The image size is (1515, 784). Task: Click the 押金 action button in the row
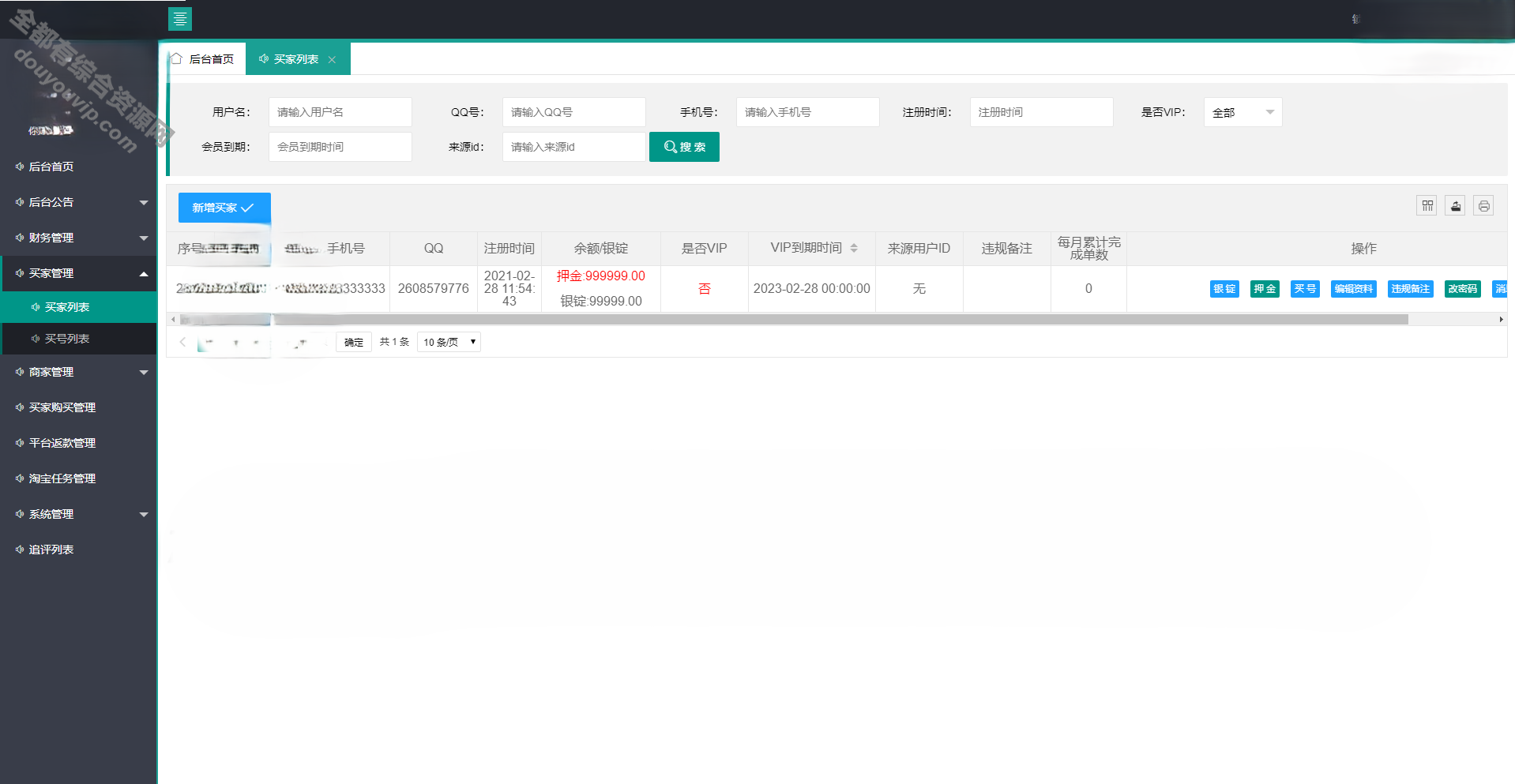[x=1265, y=289]
